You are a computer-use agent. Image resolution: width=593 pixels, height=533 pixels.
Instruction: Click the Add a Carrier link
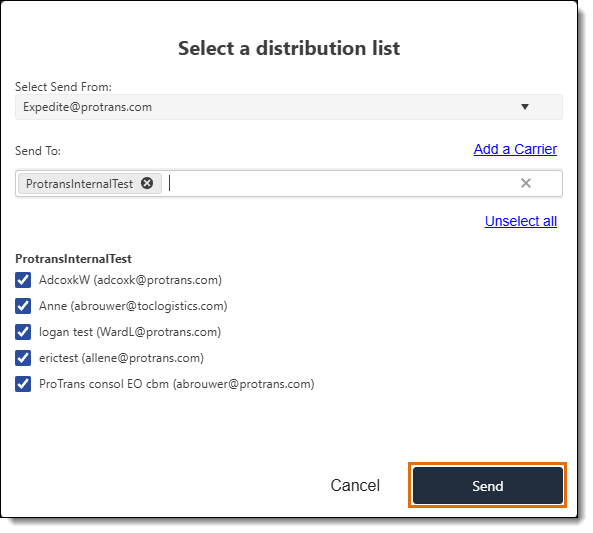point(515,149)
